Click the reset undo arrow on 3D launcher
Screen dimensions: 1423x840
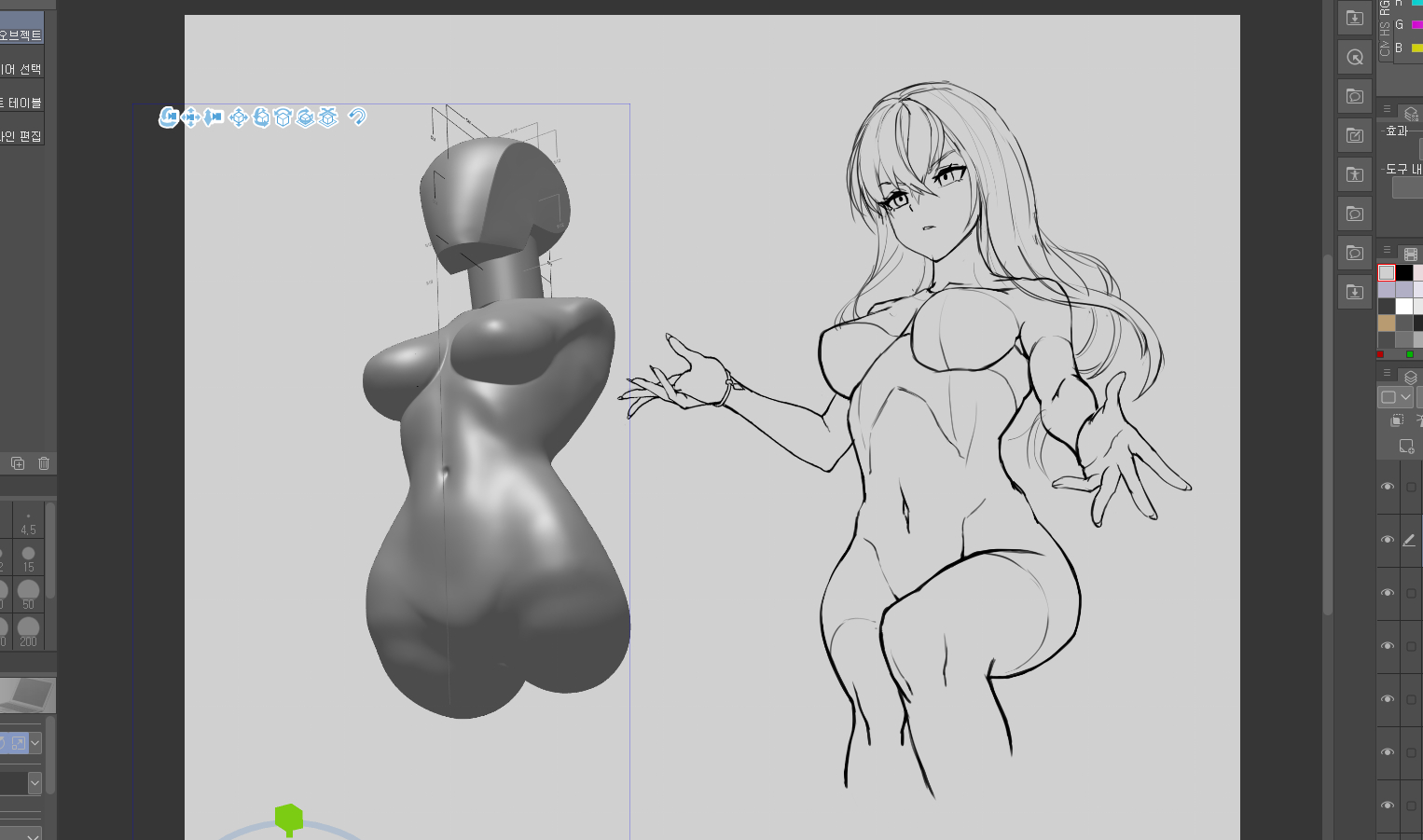[357, 117]
